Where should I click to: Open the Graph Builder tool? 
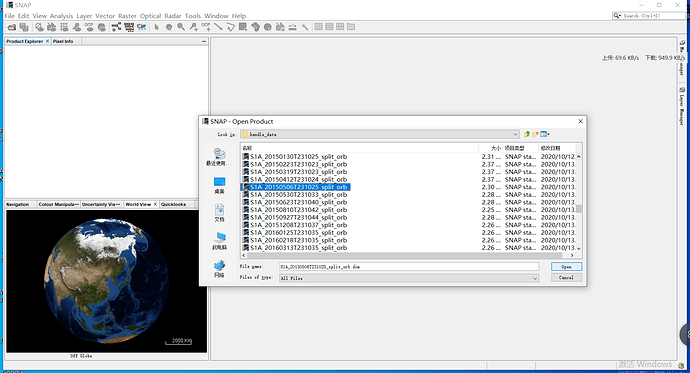116,27
